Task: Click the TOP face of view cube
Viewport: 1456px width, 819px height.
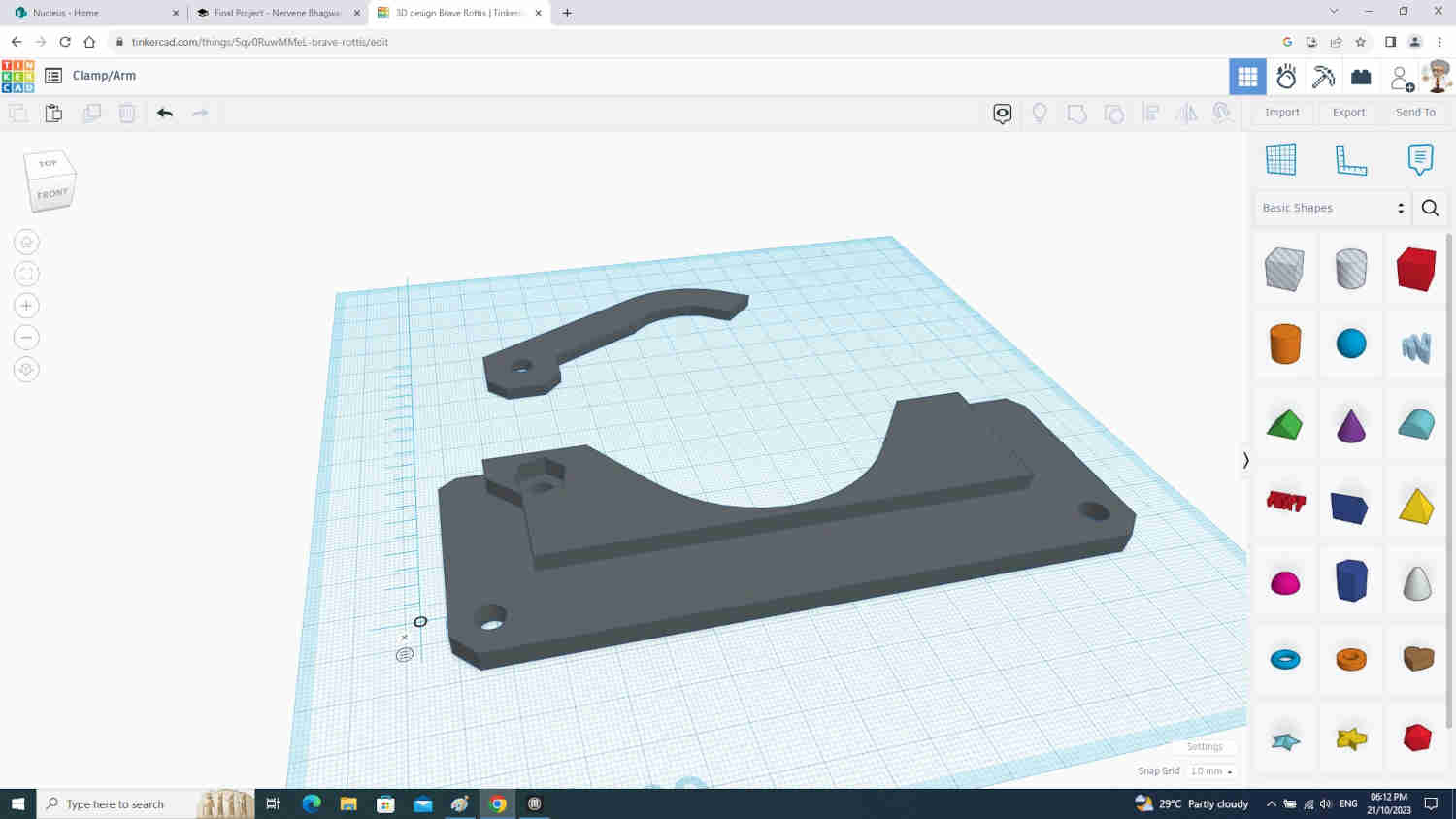Action: [x=48, y=164]
